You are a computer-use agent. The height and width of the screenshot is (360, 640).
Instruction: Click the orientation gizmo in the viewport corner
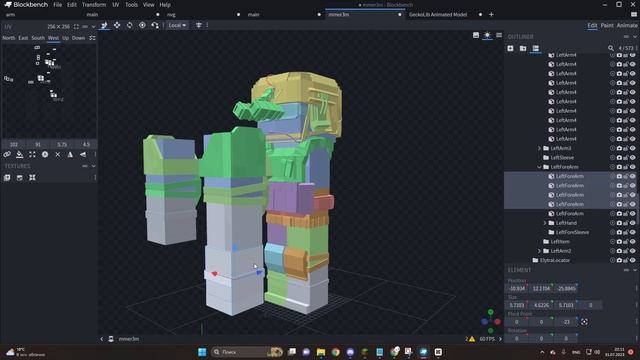coord(491,322)
